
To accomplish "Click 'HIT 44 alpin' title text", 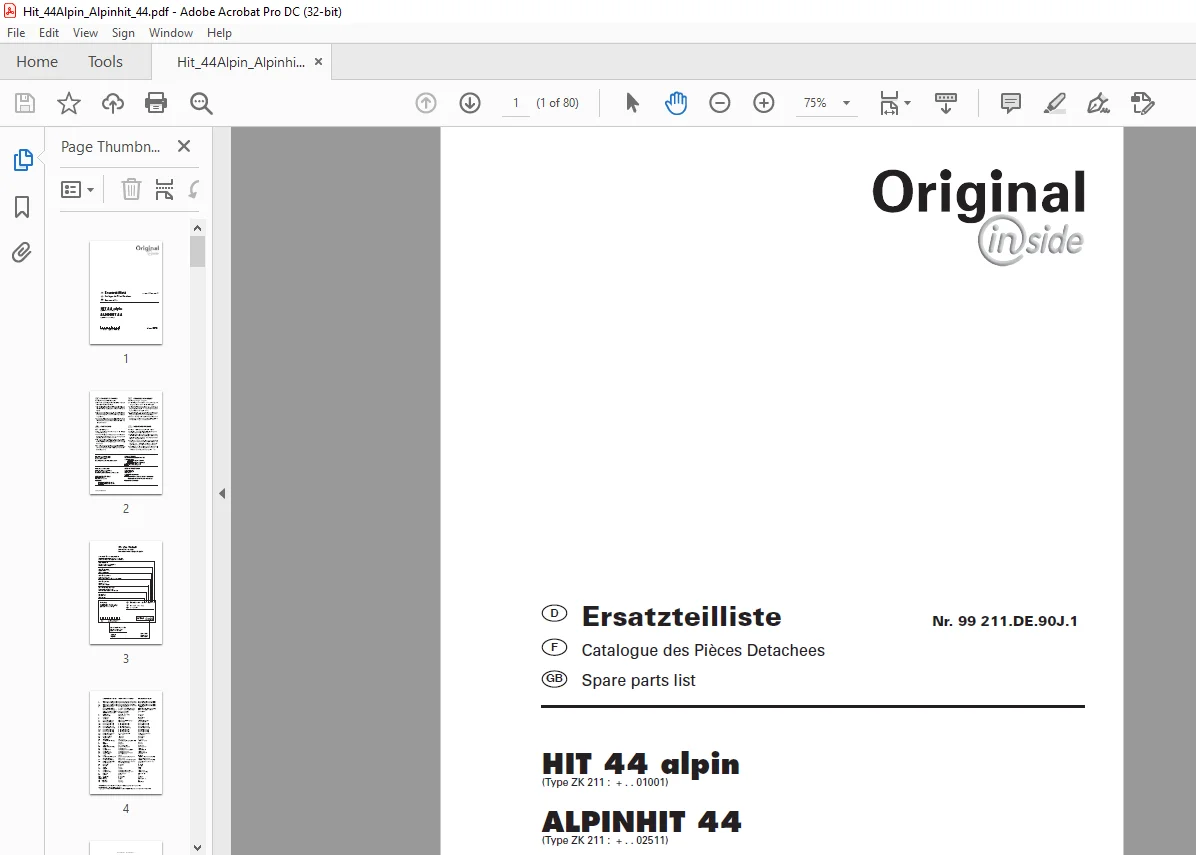I will pyautogui.click(x=641, y=763).
